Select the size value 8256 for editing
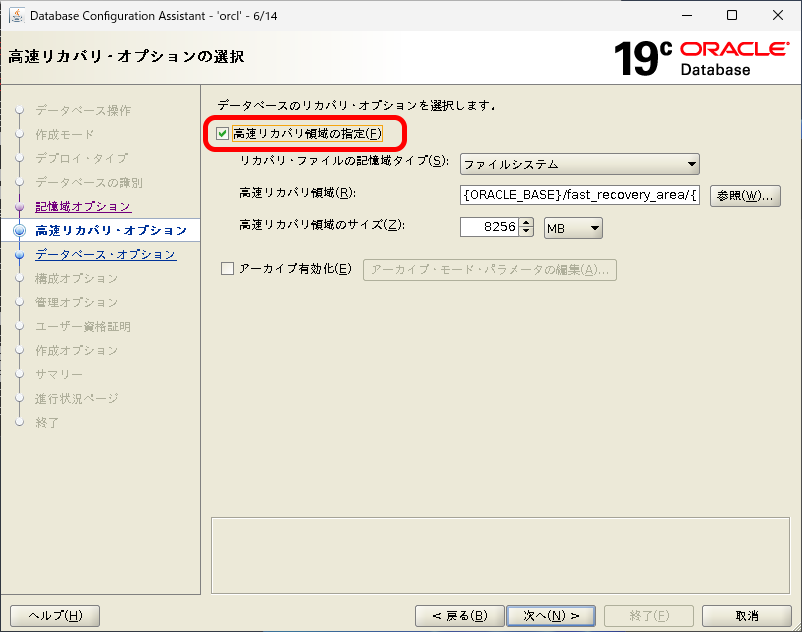 point(489,228)
